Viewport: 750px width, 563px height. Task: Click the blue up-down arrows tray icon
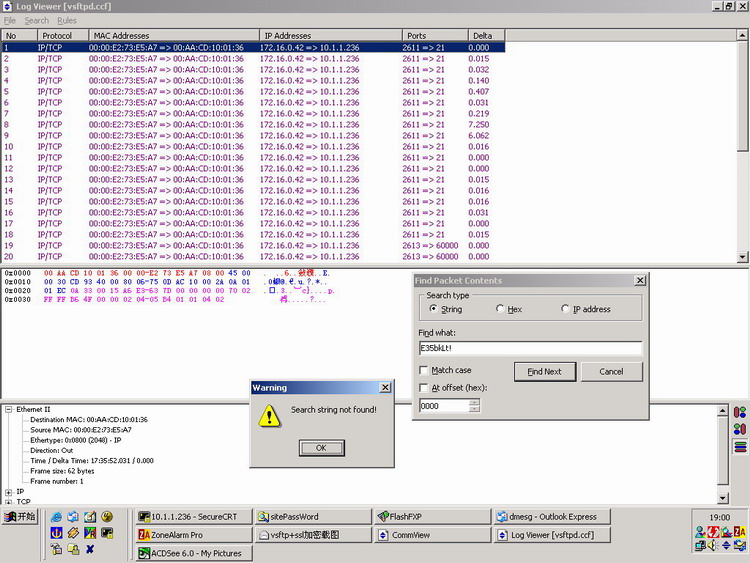[727, 546]
